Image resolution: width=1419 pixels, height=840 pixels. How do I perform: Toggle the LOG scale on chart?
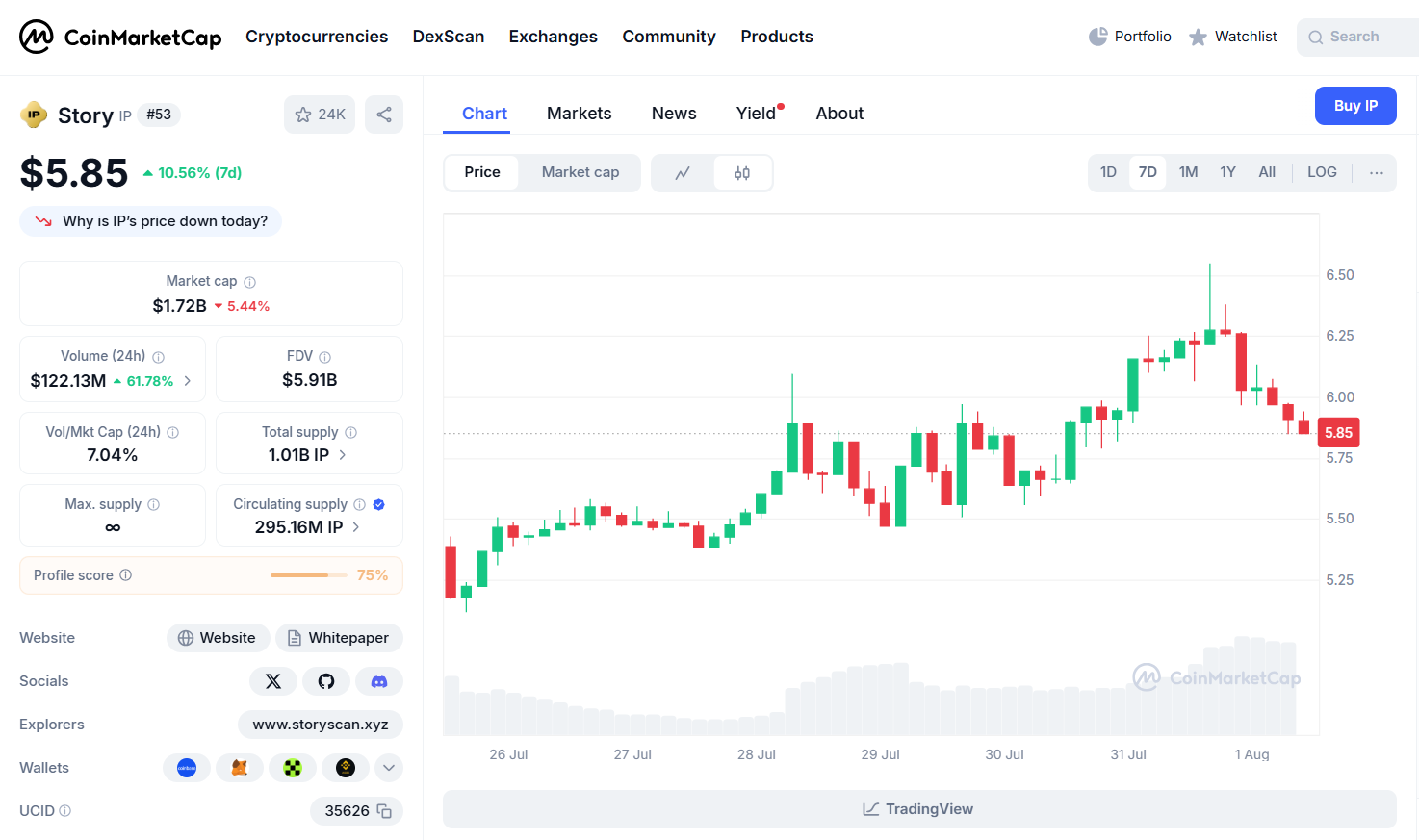tap(1322, 172)
